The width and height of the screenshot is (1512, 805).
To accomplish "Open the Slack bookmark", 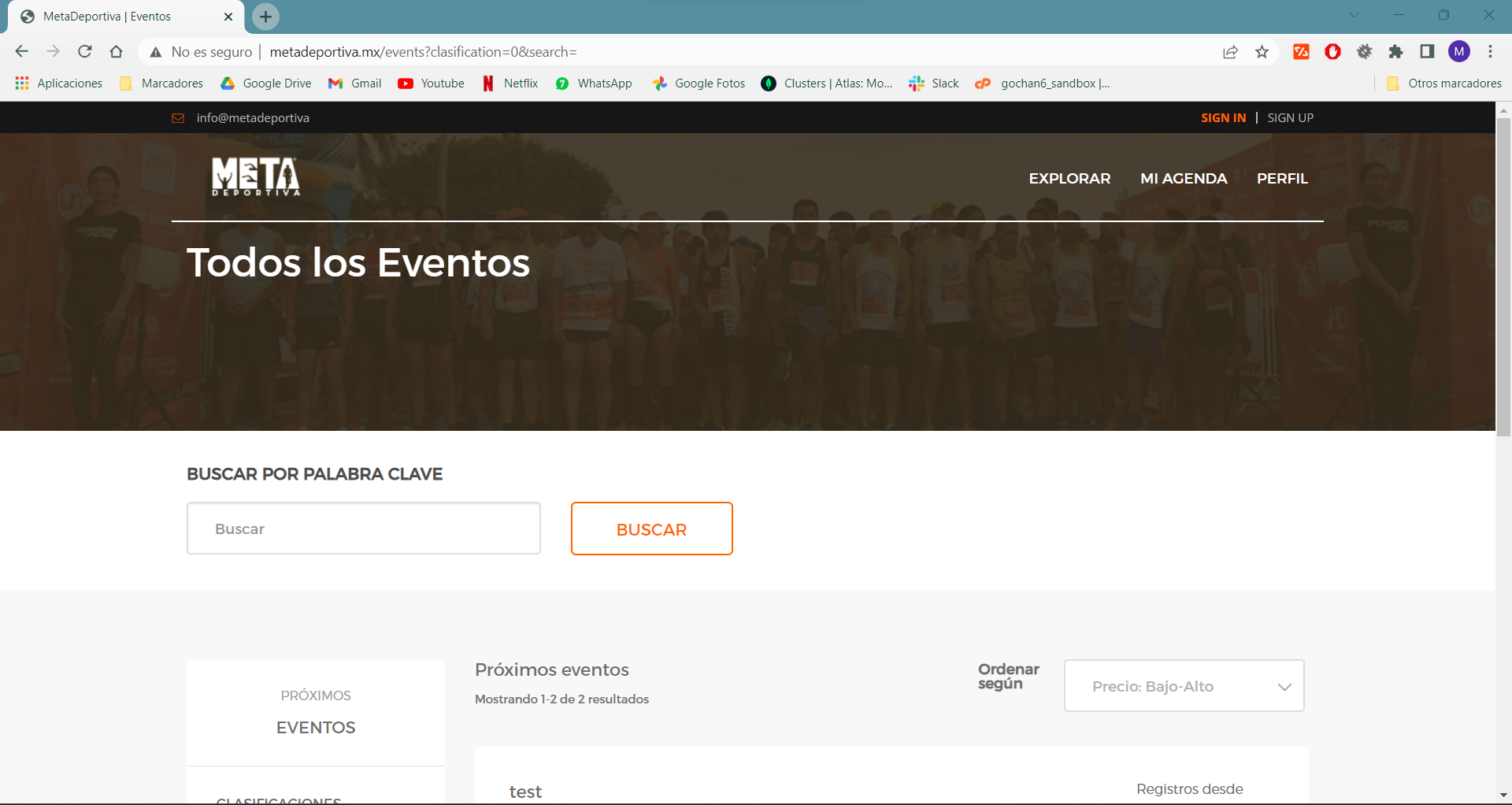I will coord(934,83).
